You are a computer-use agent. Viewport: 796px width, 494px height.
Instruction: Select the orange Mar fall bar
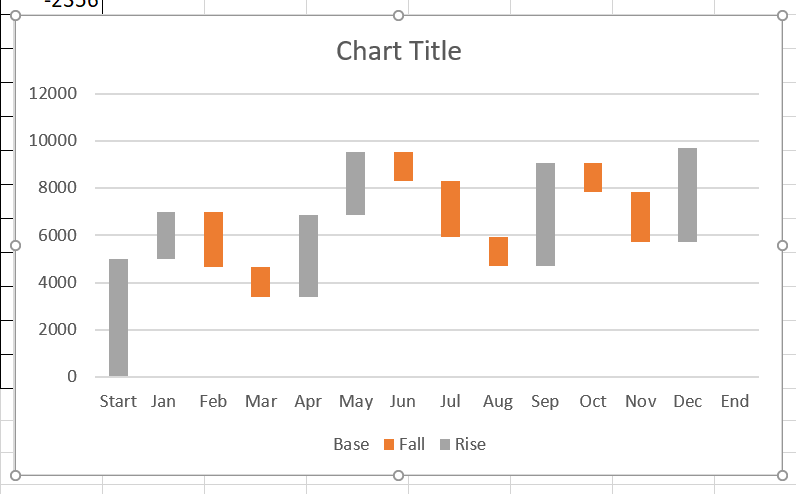click(260, 282)
